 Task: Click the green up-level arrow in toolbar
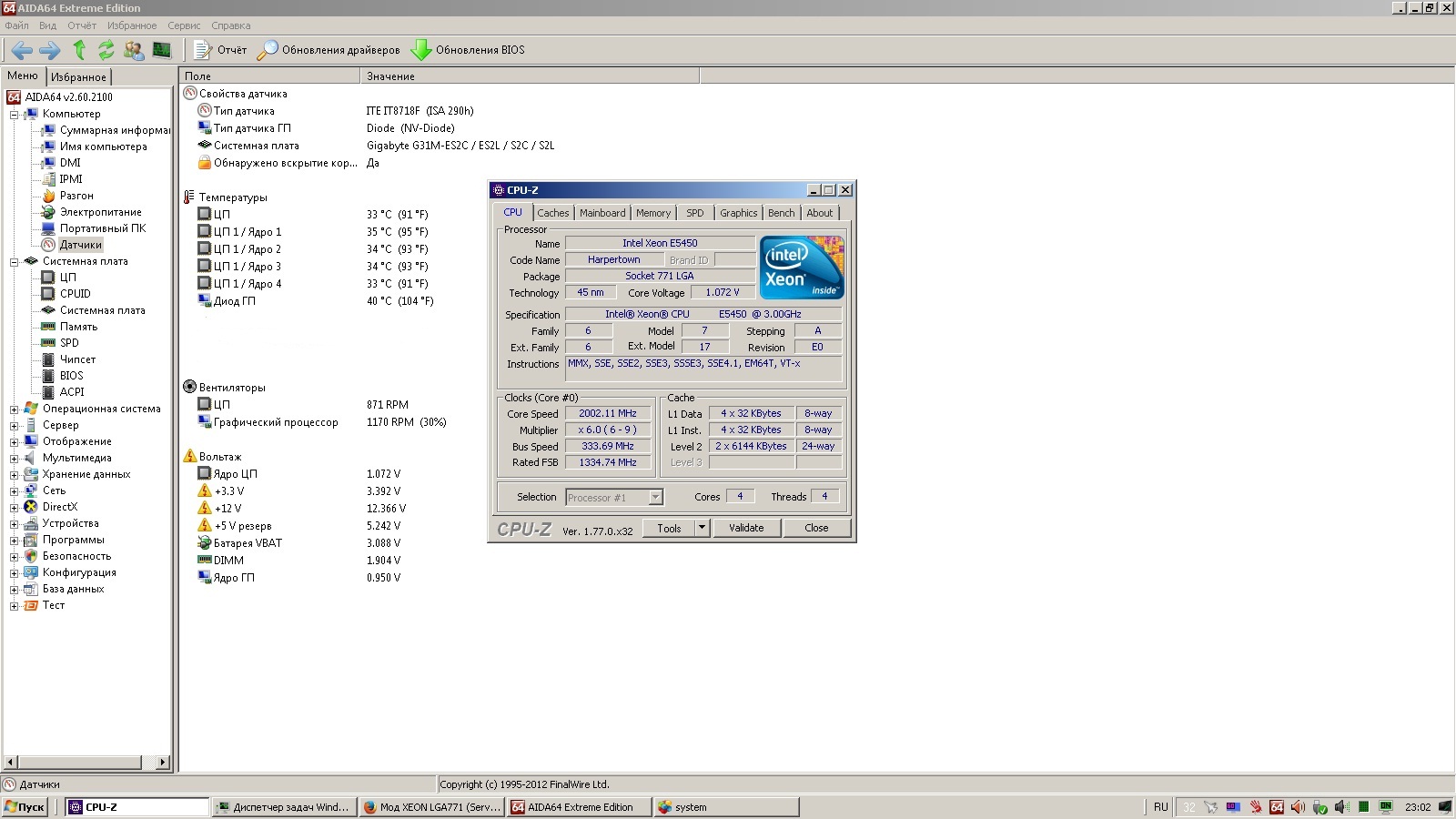coord(79,50)
